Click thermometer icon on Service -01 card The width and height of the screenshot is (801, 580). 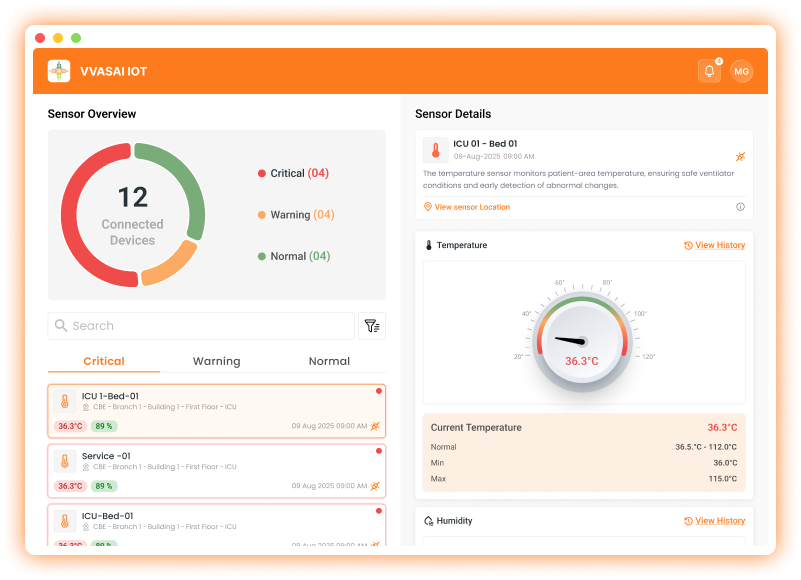[x=65, y=461]
